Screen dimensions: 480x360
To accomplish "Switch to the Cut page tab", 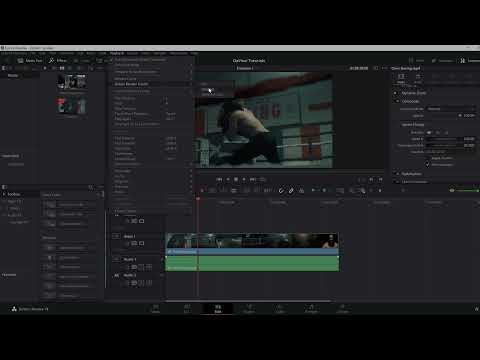I will point(187,309).
